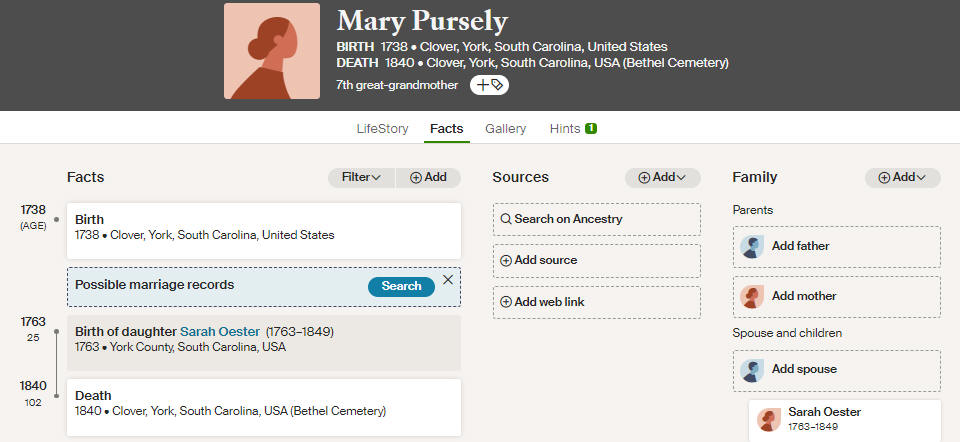Follow the Sarah Oester daughter link
The image size is (960, 442).
[x=220, y=331]
